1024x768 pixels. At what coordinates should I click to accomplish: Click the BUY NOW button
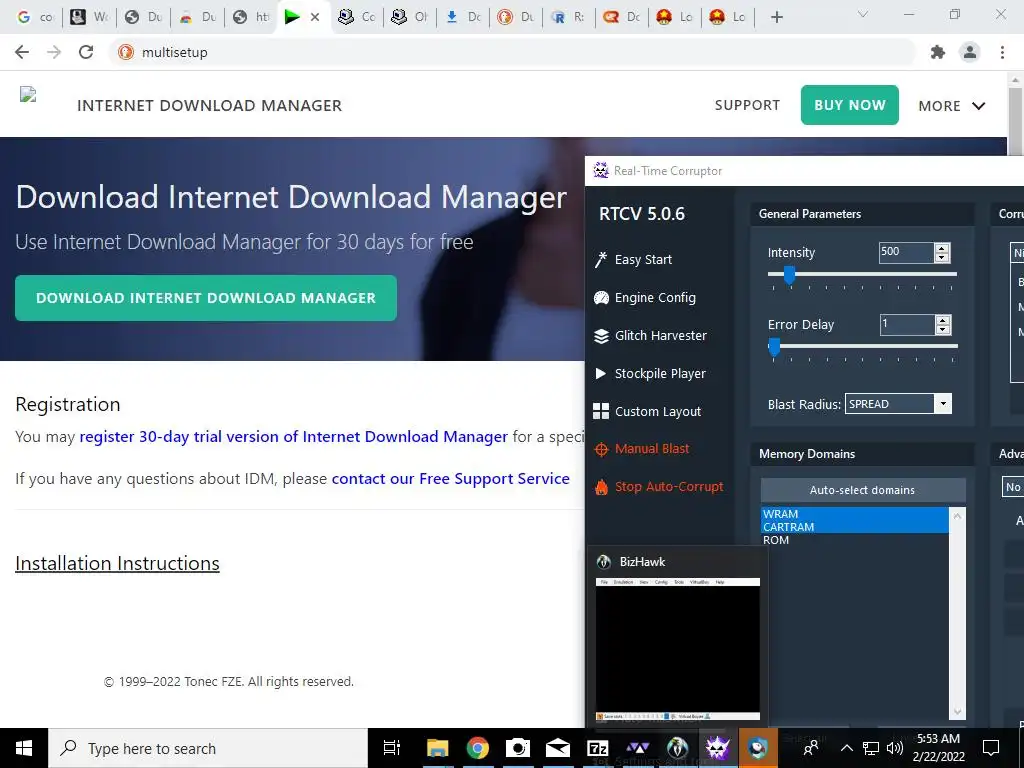tap(850, 105)
